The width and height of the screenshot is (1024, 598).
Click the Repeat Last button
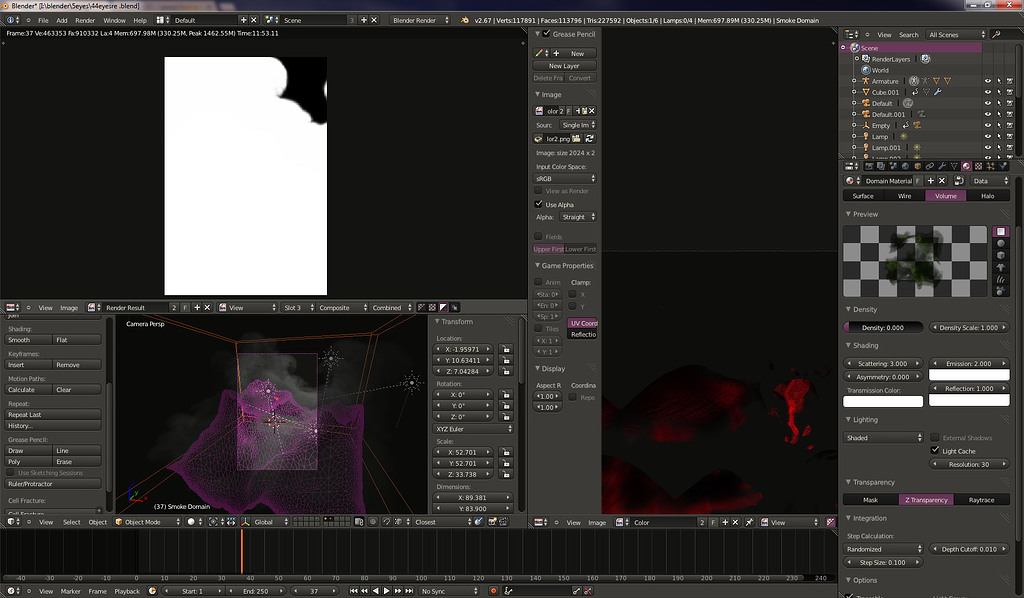(x=53, y=415)
